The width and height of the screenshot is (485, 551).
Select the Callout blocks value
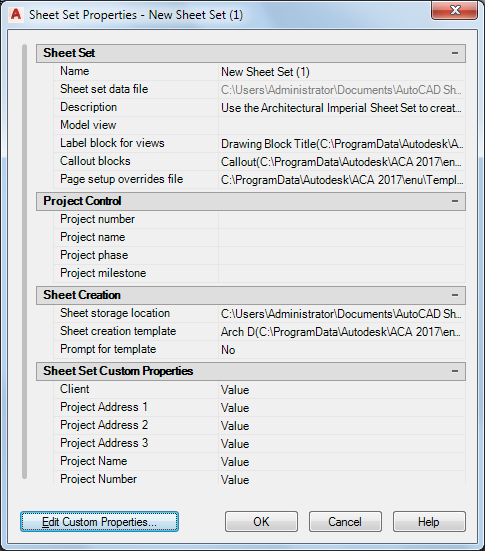pos(342,162)
